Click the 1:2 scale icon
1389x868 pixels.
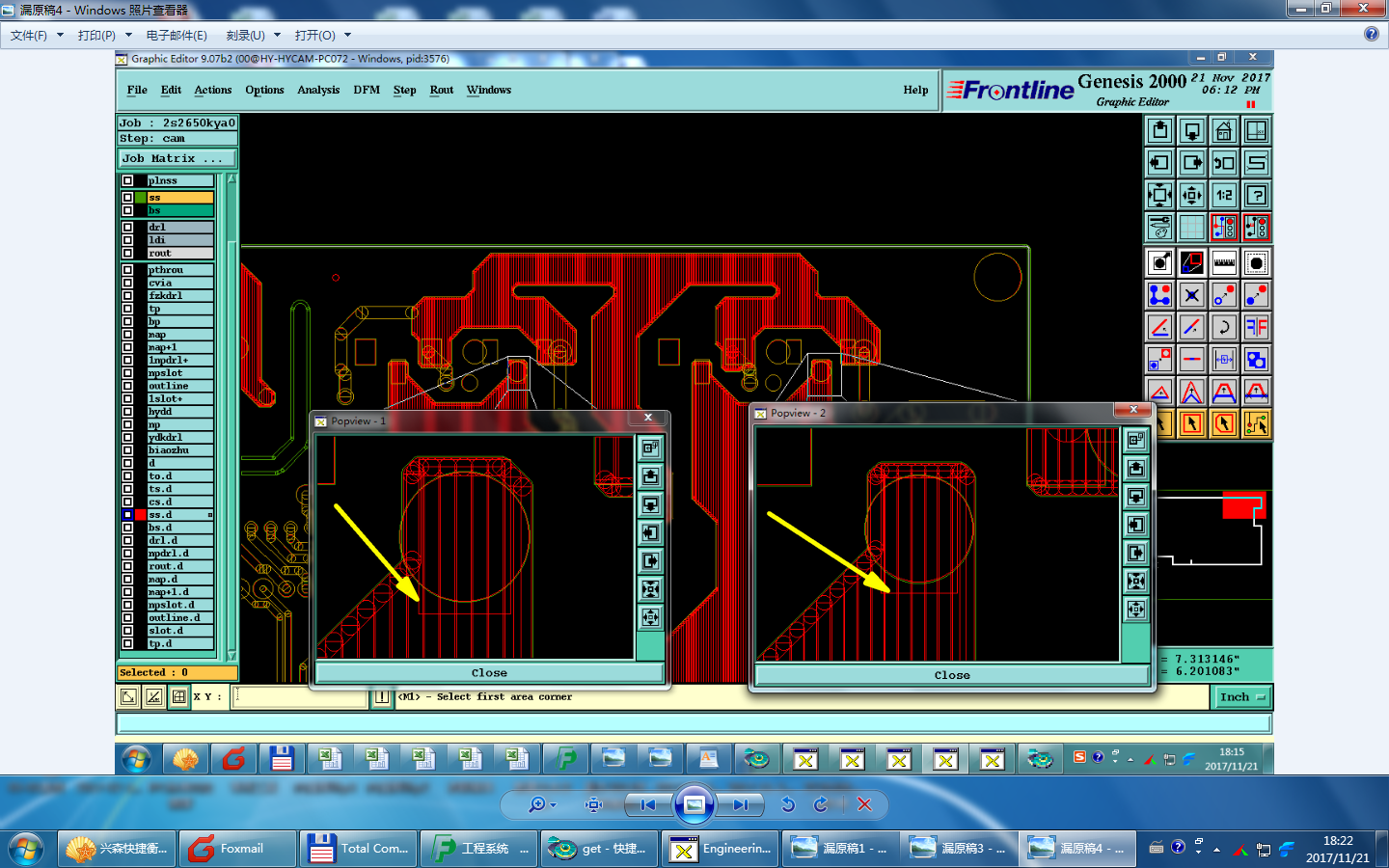click(1224, 195)
